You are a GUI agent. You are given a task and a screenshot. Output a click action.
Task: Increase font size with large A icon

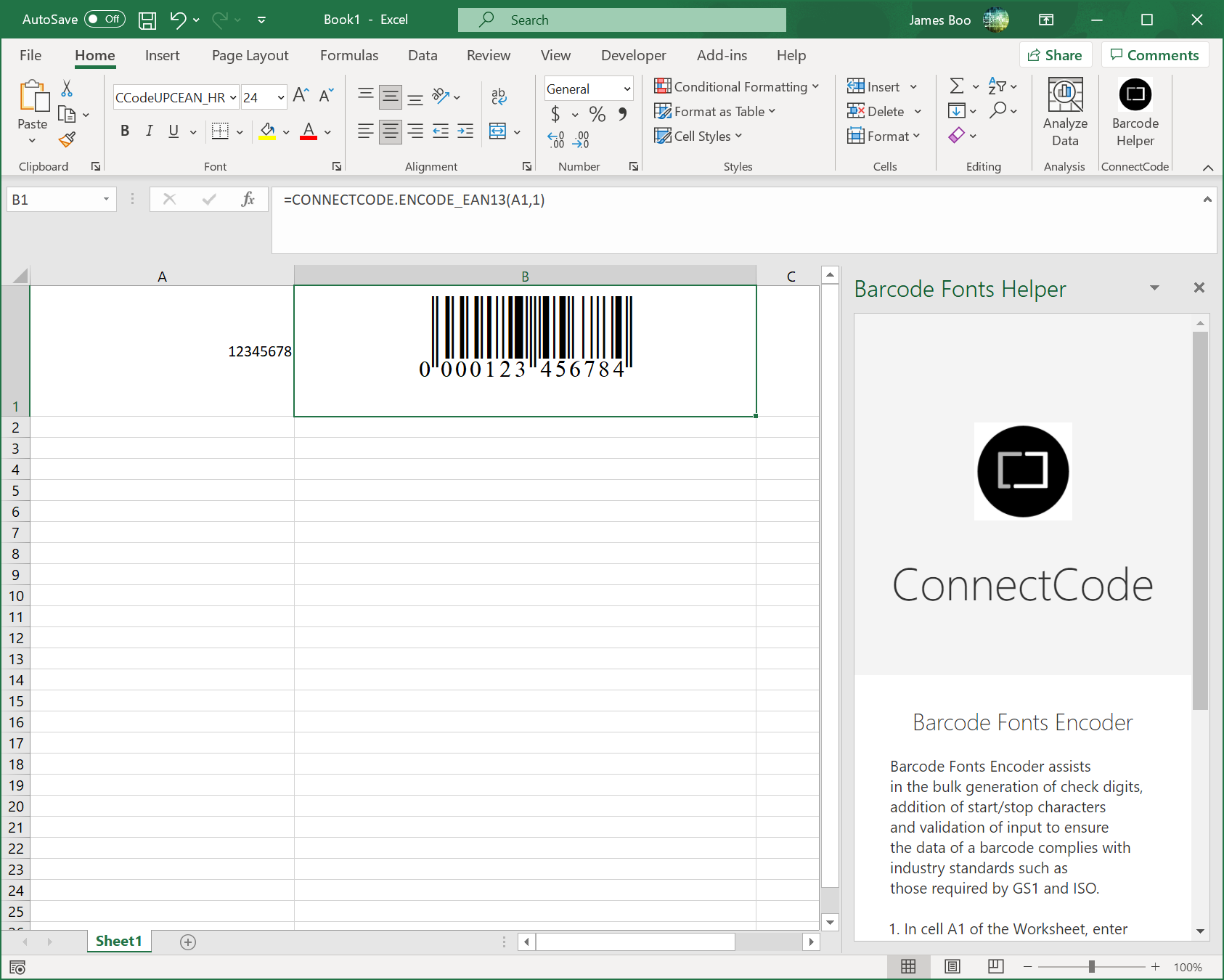[x=301, y=95]
